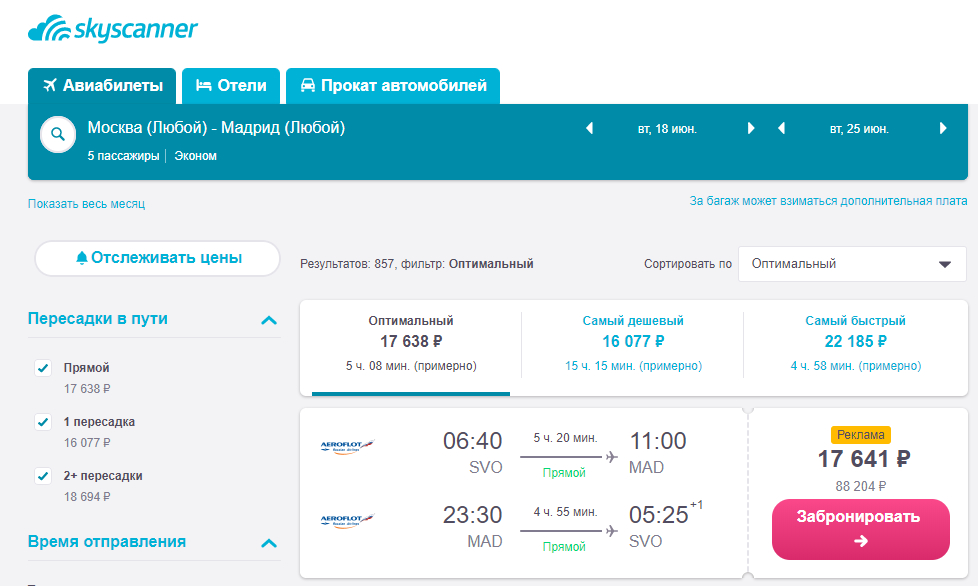Click the Результатов: 857 filter summary

(417, 264)
